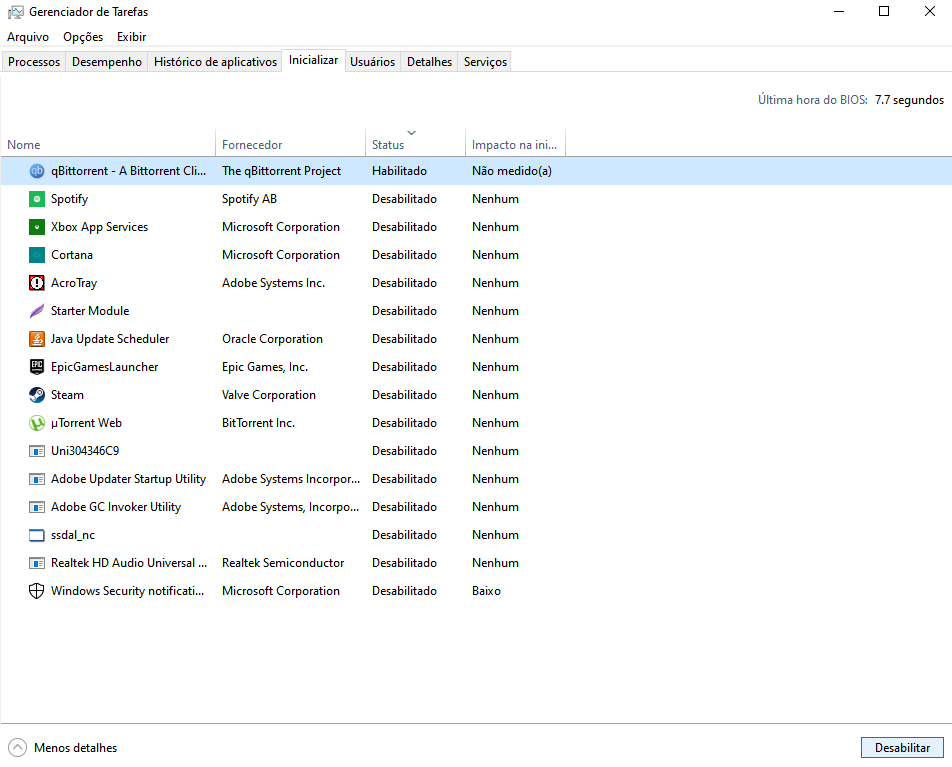This screenshot has height=767, width=952.
Task: Click the AcroTray icon
Action: [x=36, y=283]
